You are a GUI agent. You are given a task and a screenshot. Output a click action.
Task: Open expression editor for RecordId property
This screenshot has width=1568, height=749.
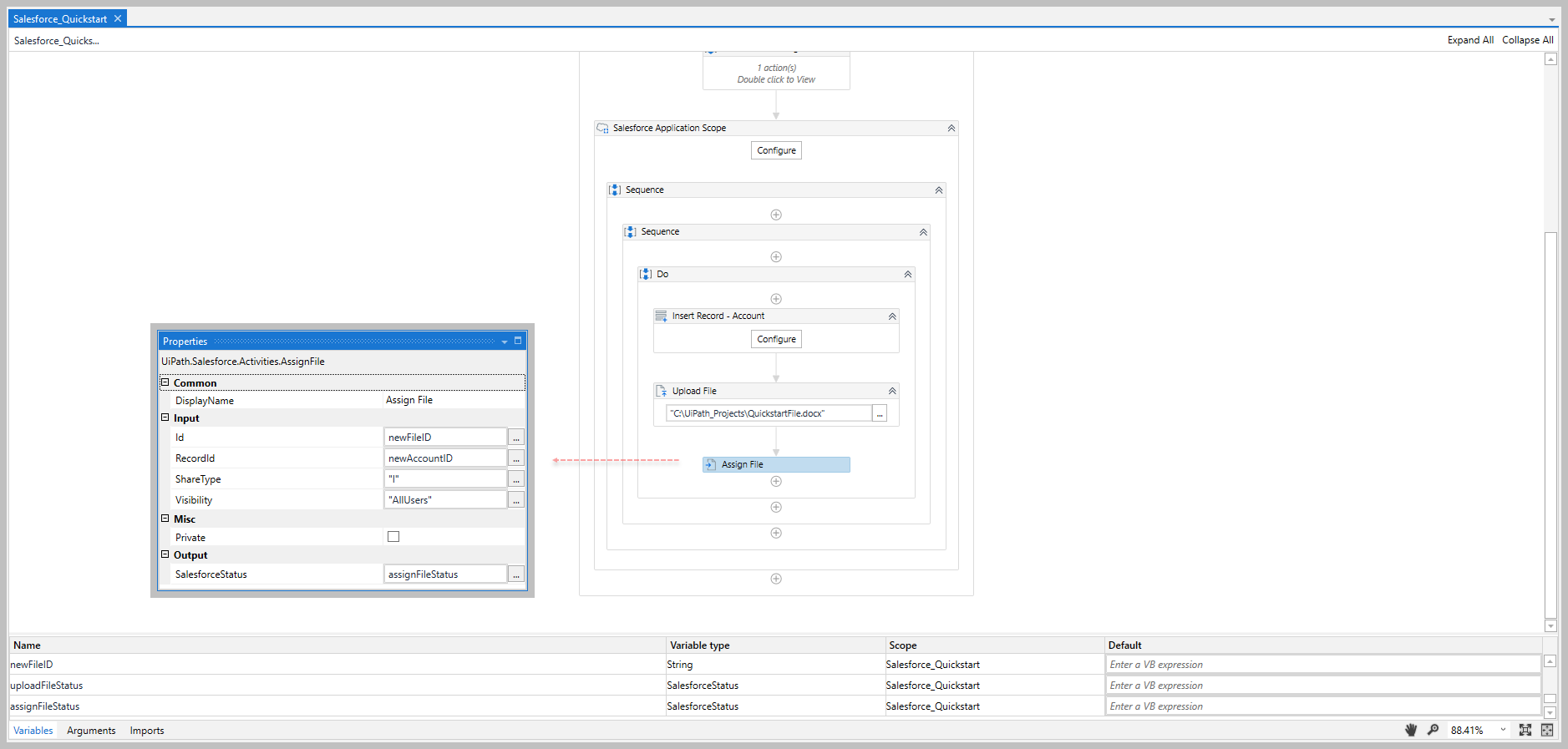point(516,458)
